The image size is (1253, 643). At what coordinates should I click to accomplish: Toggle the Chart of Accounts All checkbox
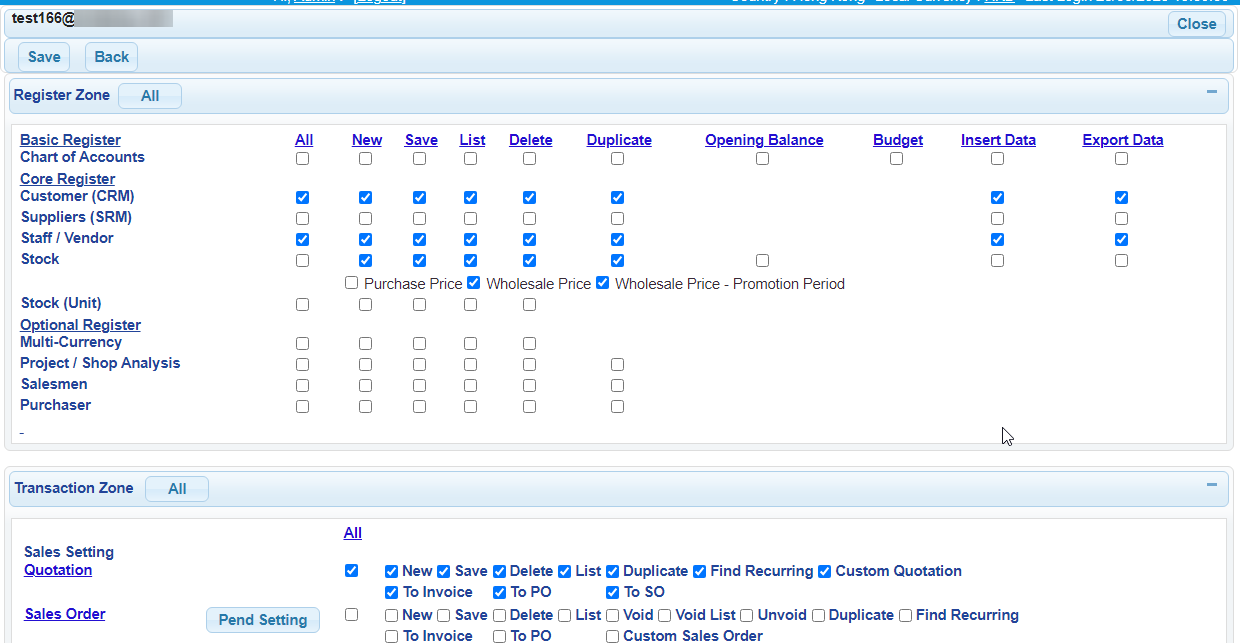click(x=303, y=158)
